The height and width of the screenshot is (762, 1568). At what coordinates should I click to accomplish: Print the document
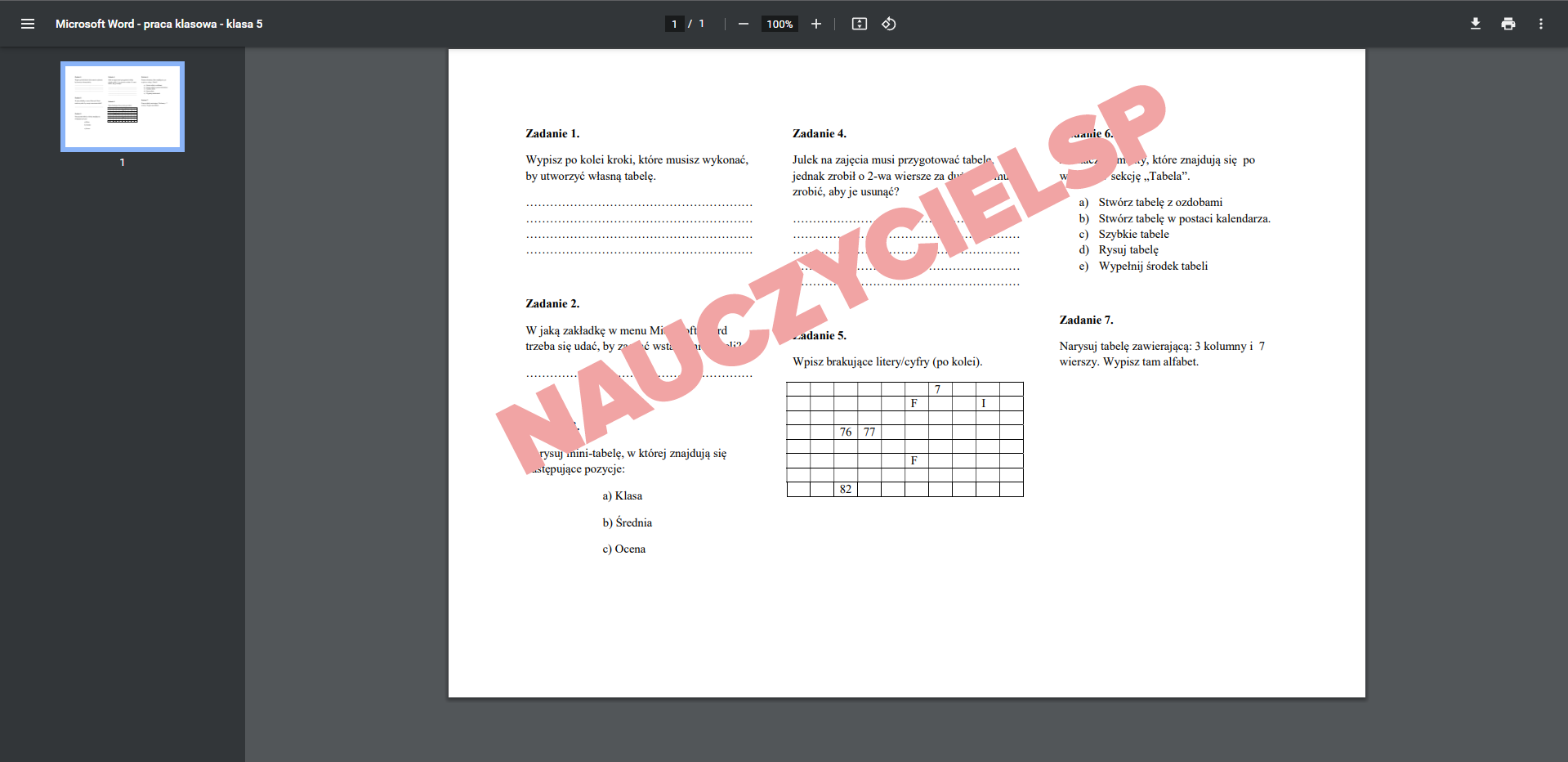coord(1508,24)
